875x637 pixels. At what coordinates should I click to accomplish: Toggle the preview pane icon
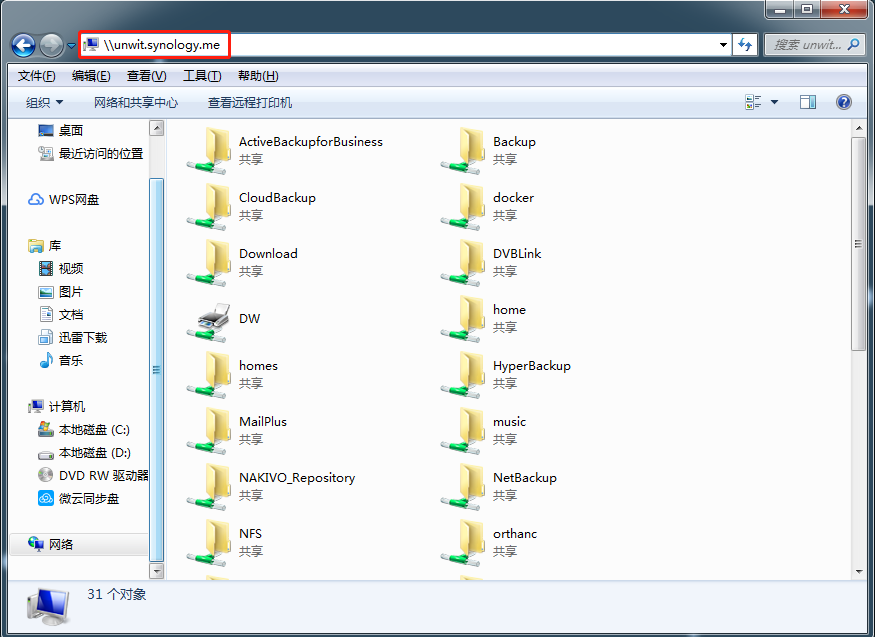[x=808, y=102]
